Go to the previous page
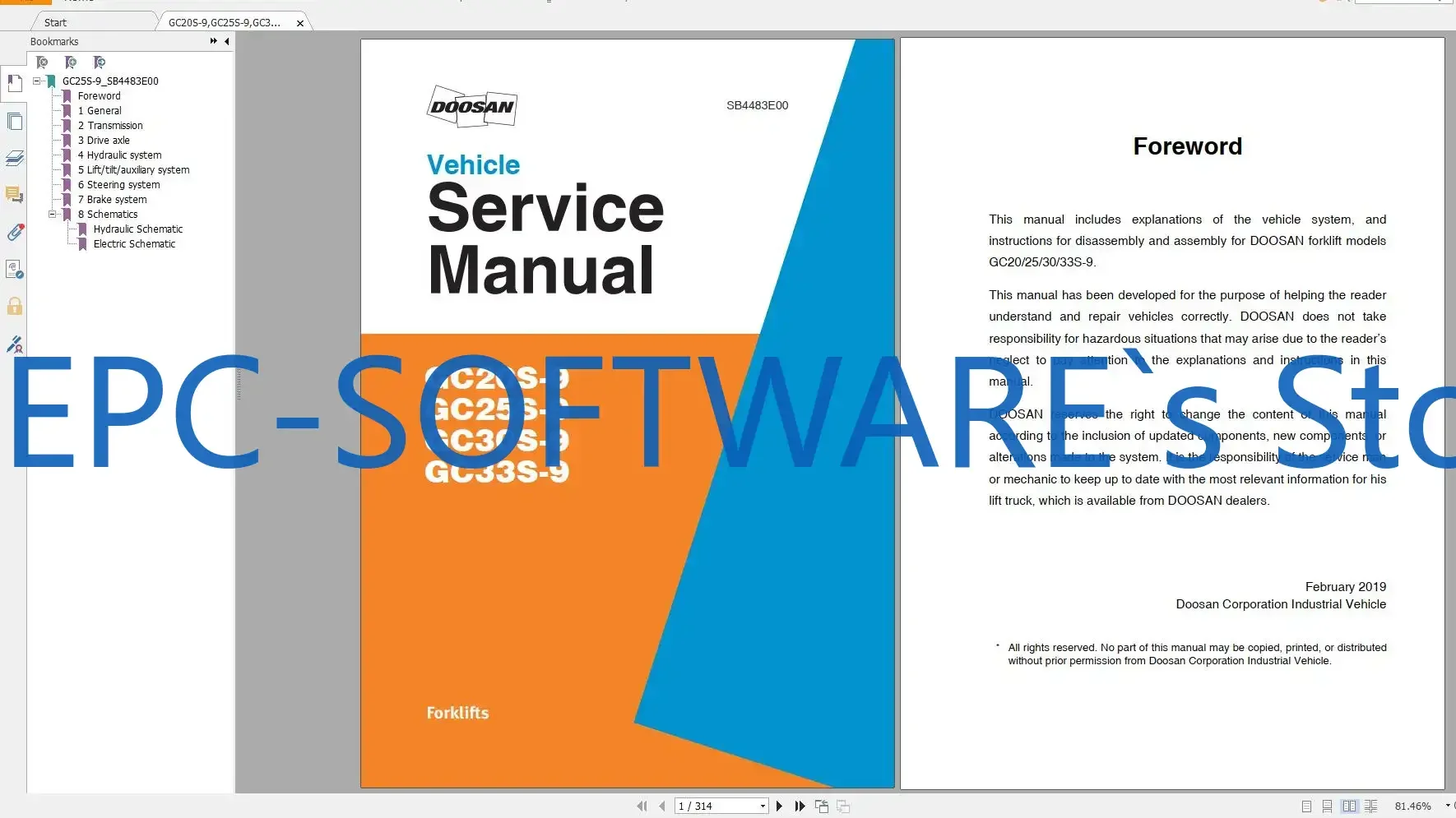 coord(662,806)
